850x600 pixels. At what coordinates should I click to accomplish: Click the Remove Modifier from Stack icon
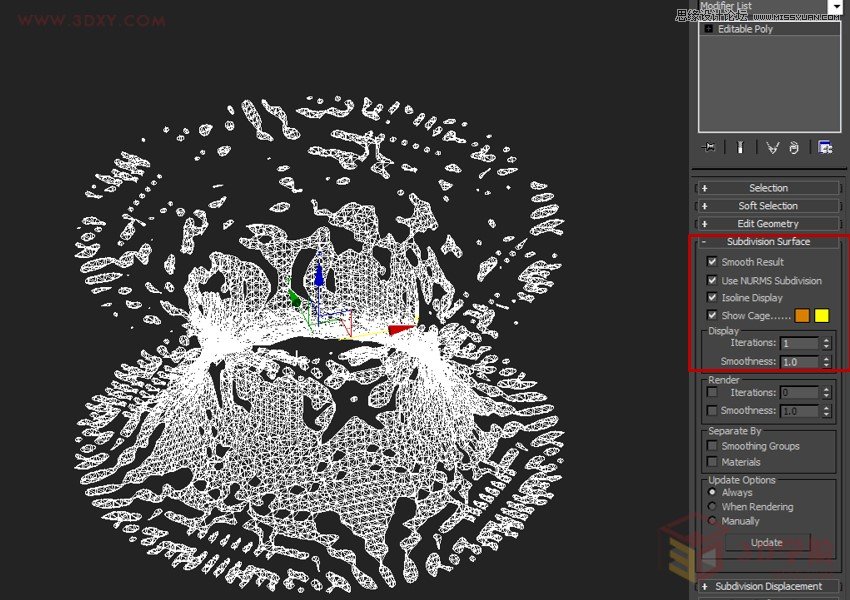(793, 147)
